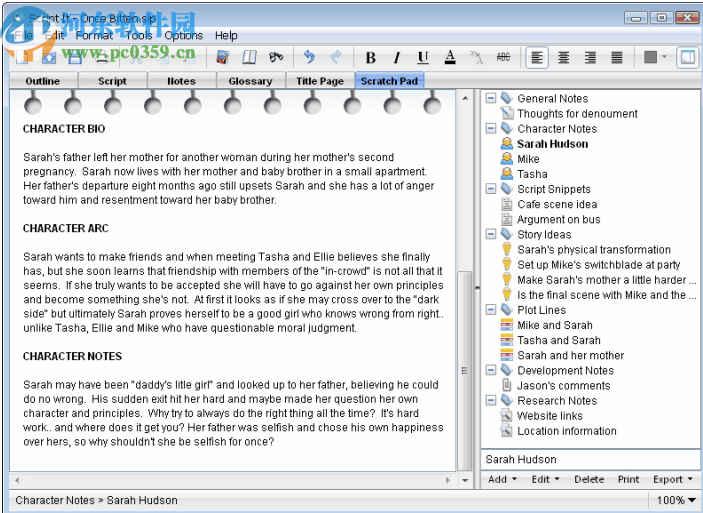Click the font color A icon

pos(450,57)
